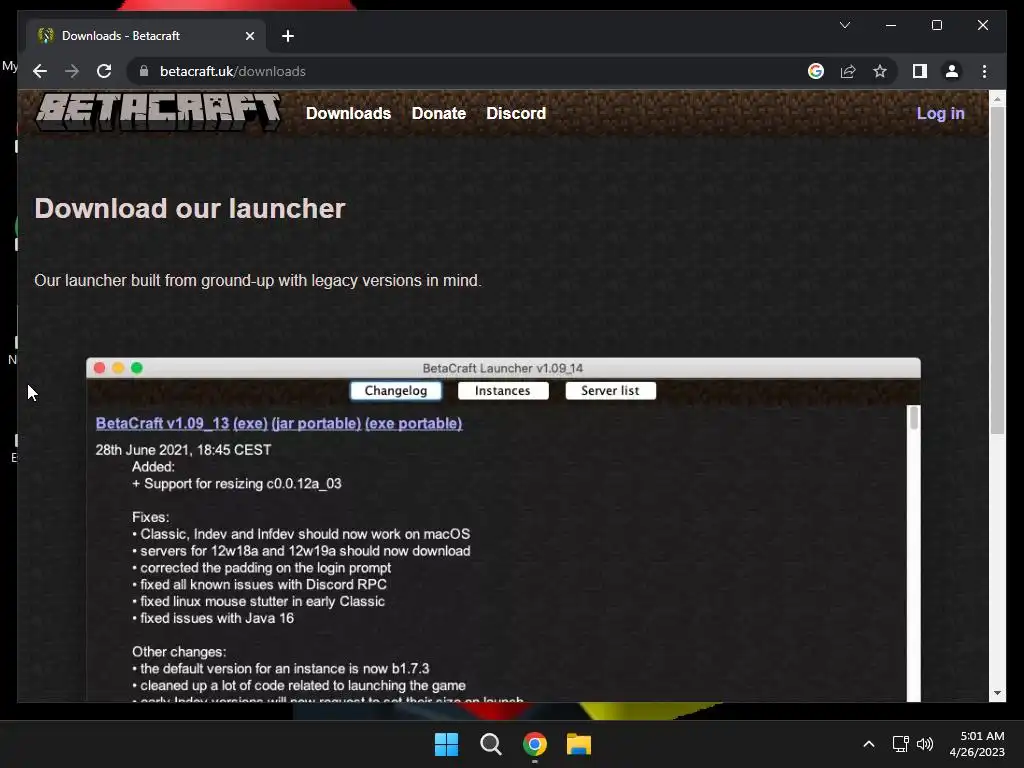Open the Chrome profile icon

952,71
